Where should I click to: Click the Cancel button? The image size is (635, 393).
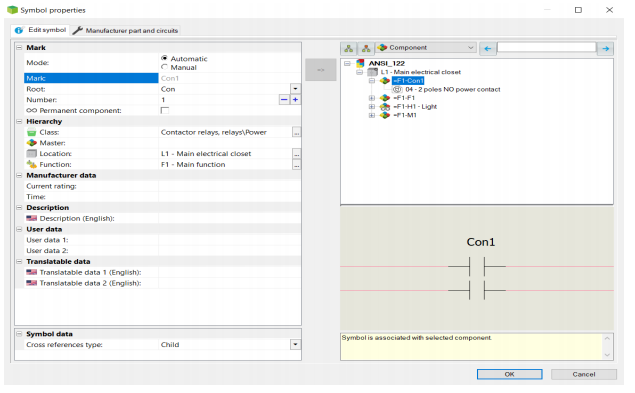click(x=584, y=374)
